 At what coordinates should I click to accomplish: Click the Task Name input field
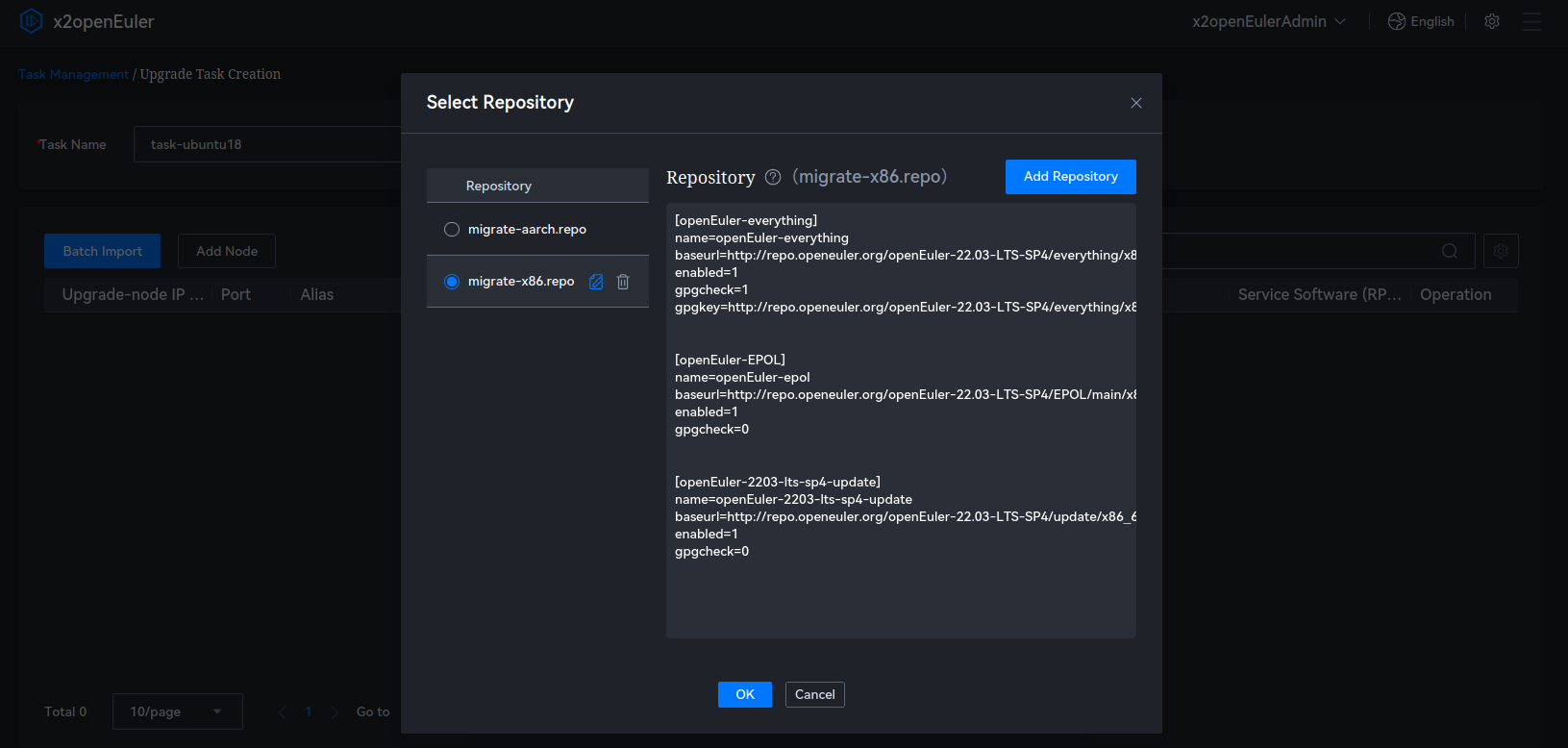267,144
